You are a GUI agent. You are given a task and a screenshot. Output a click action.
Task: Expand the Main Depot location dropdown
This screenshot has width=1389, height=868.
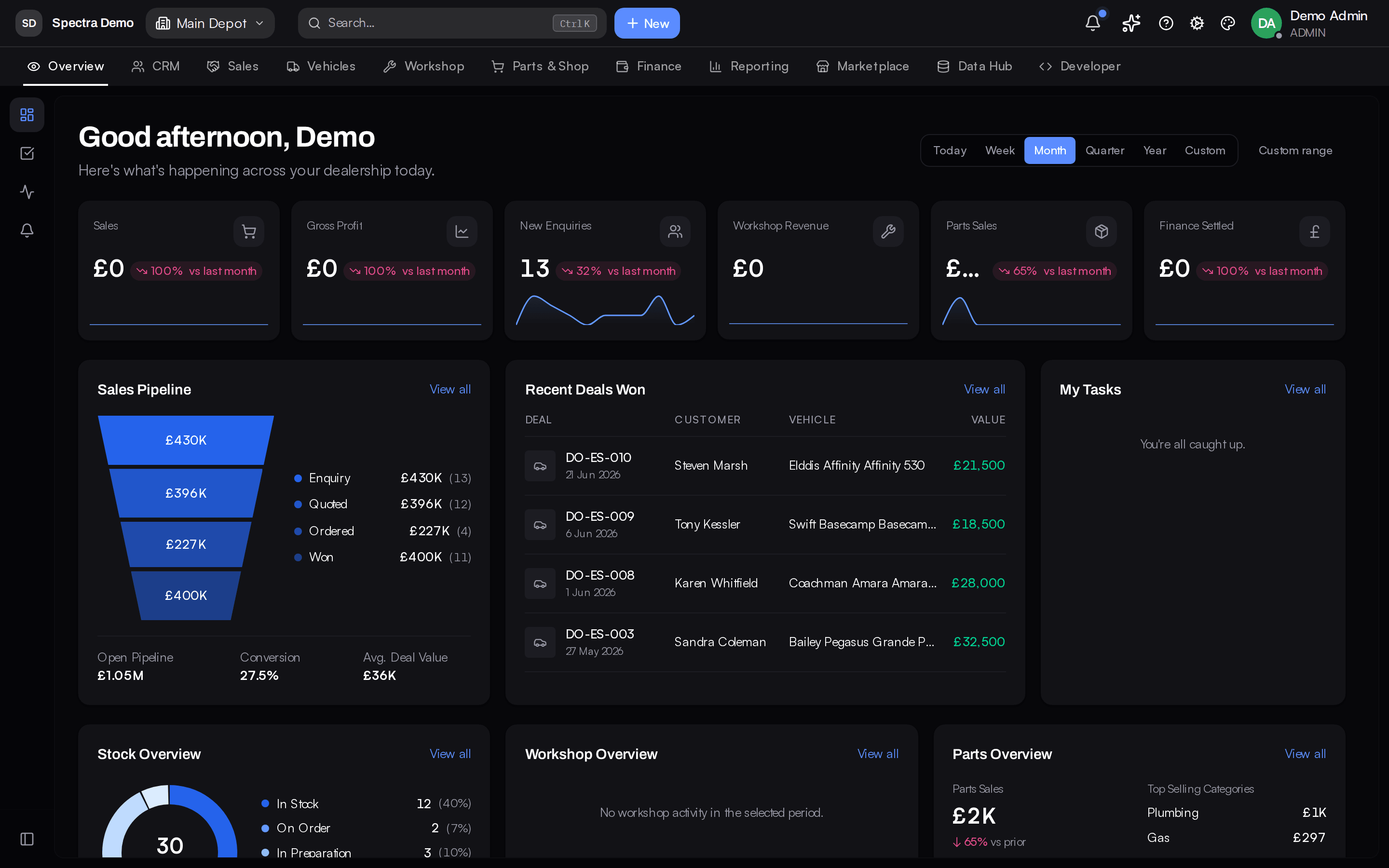click(210, 23)
